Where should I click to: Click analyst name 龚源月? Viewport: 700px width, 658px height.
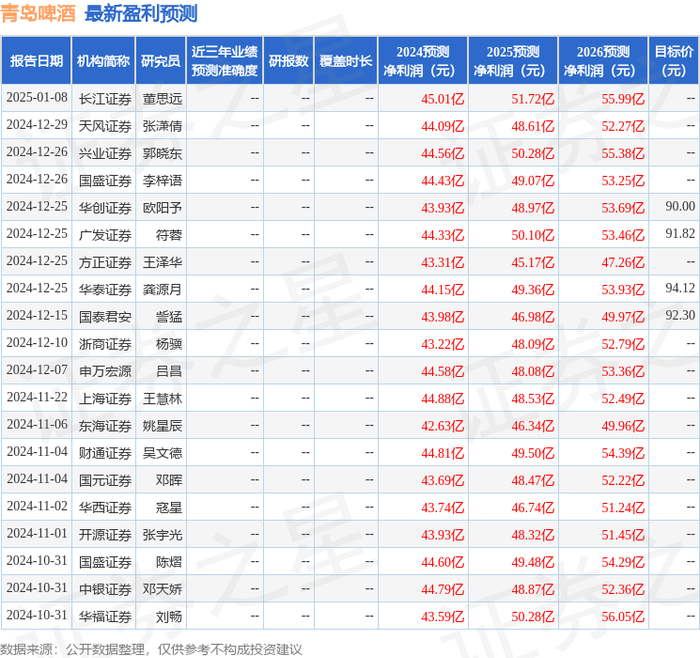(162, 289)
